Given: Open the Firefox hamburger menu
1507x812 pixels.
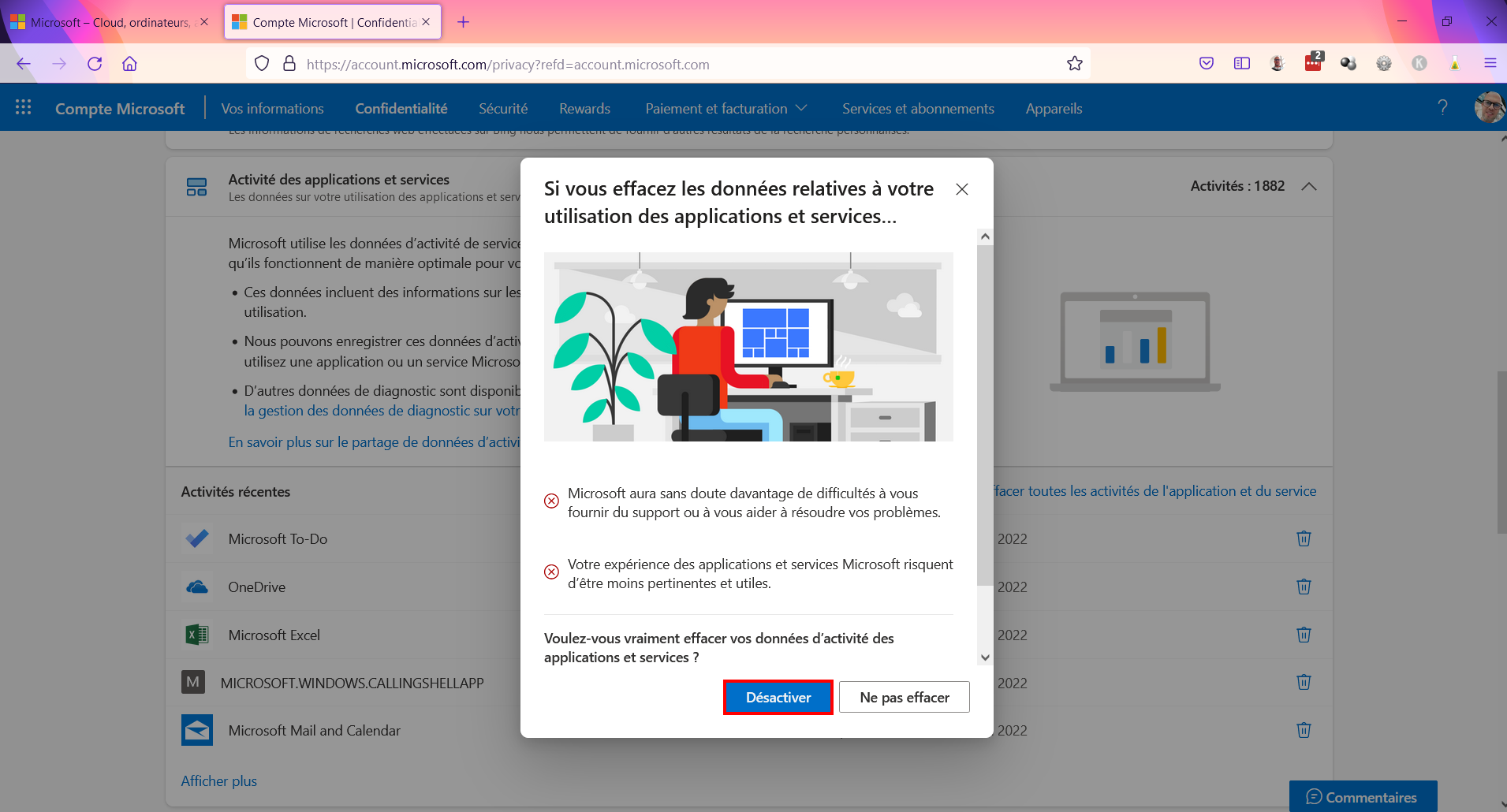Looking at the screenshot, I should click(1490, 64).
